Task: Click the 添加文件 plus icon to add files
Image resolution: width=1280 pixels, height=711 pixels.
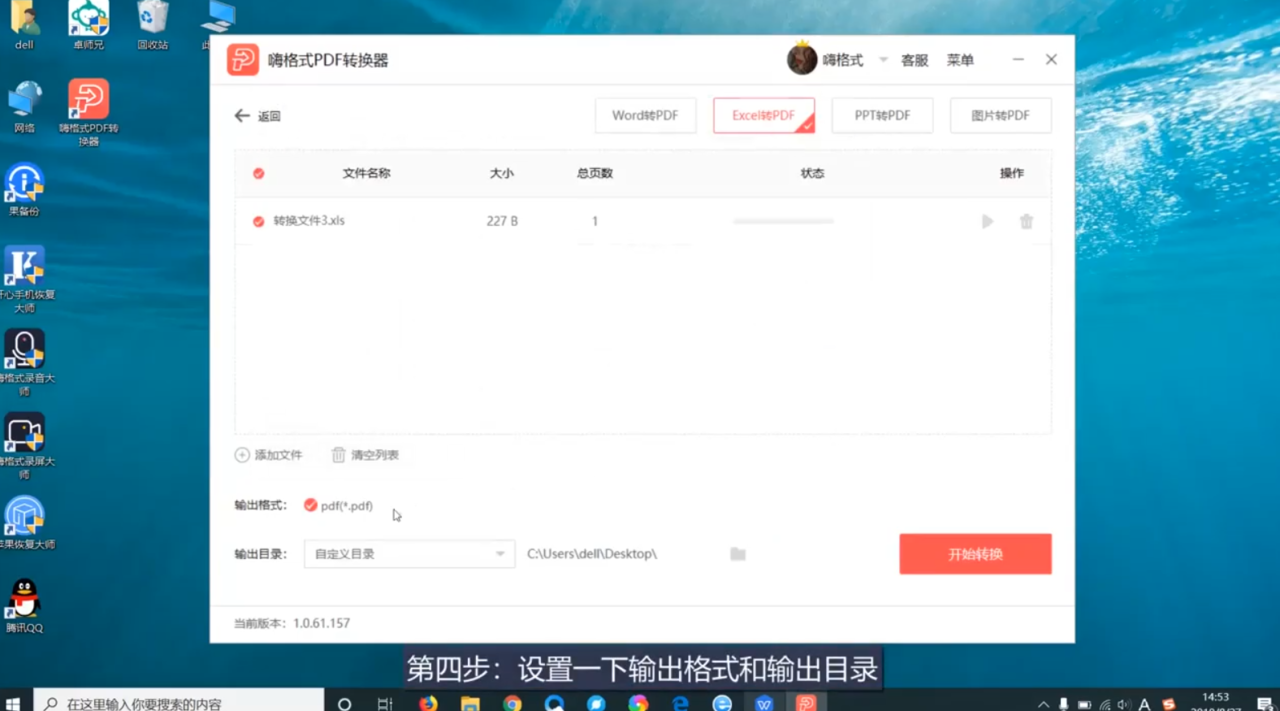Action: [x=242, y=454]
